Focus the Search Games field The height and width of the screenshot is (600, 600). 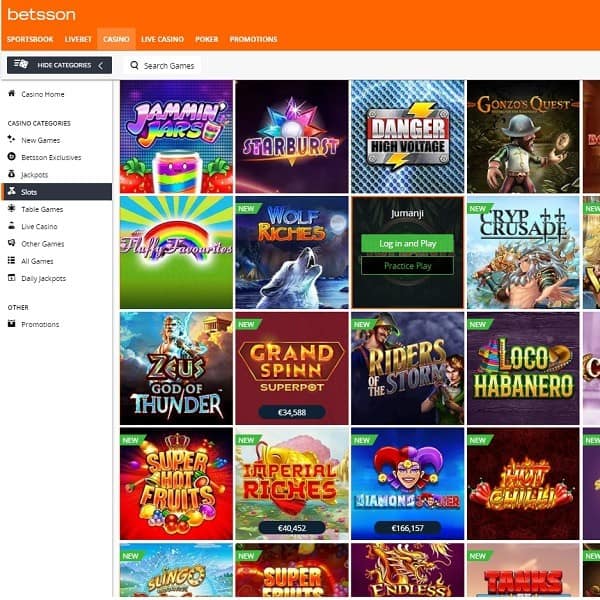click(x=163, y=65)
